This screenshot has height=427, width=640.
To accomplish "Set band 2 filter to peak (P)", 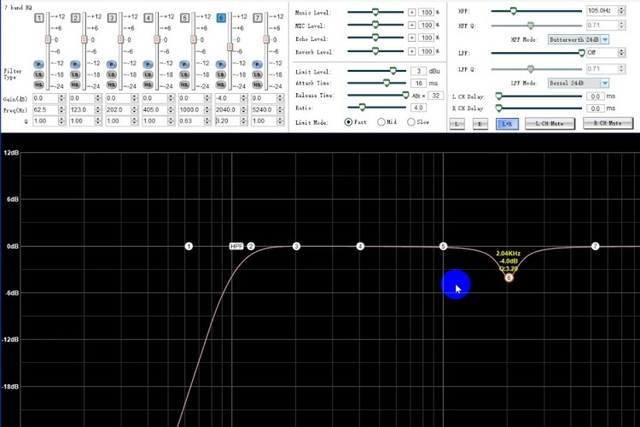I will click(x=75, y=64).
